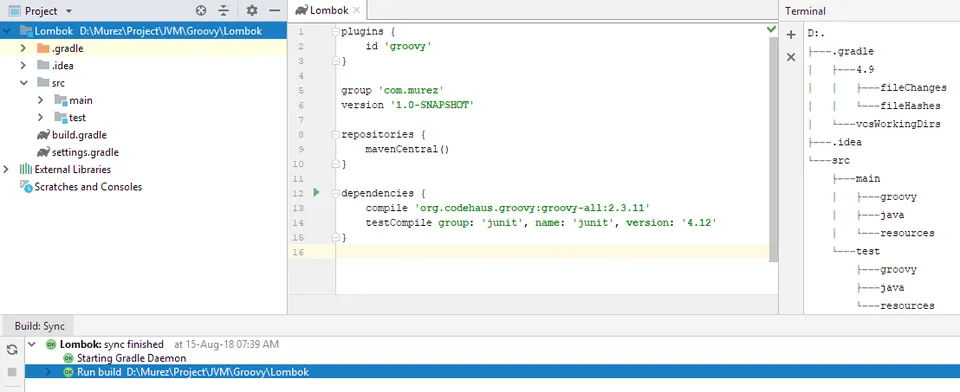This screenshot has height=392, width=960.
Task: Click the .gradle folder icon
Action: pyautogui.click(x=43, y=48)
